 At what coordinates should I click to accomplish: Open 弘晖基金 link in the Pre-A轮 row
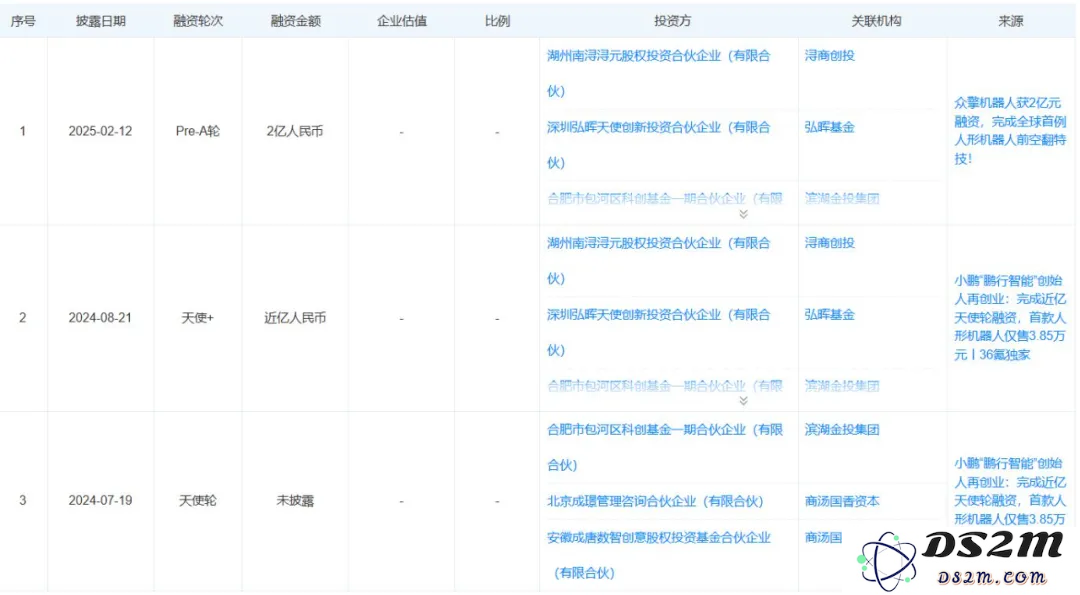point(830,127)
